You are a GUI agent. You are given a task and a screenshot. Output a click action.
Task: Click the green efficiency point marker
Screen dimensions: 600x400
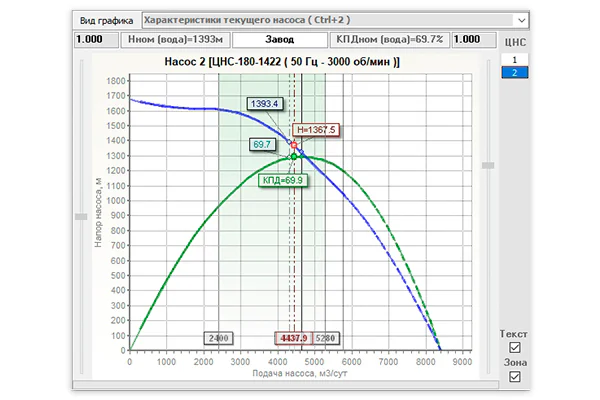pos(294,157)
